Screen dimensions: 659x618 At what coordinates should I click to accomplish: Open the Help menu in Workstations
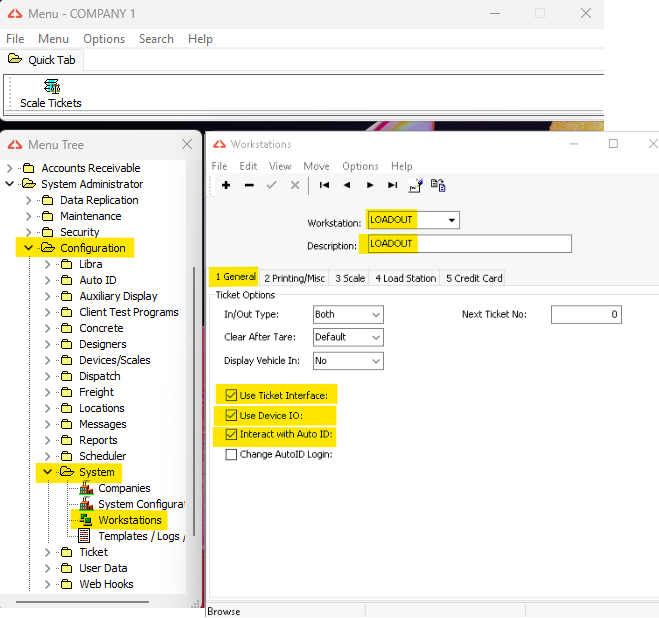(401, 166)
